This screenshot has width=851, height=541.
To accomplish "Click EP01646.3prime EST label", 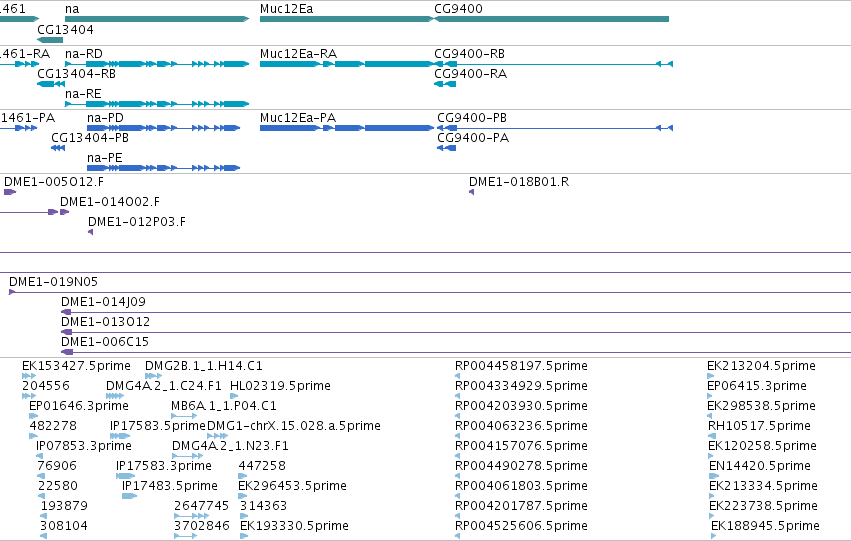I will coord(79,406).
